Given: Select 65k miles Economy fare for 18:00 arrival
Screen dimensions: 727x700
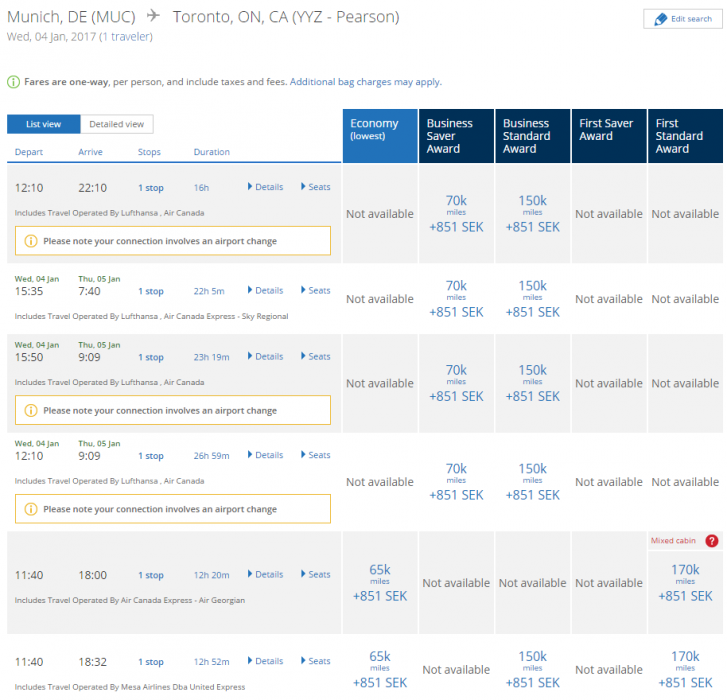Looking at the screenshot, I should click(x=380, y=583).
